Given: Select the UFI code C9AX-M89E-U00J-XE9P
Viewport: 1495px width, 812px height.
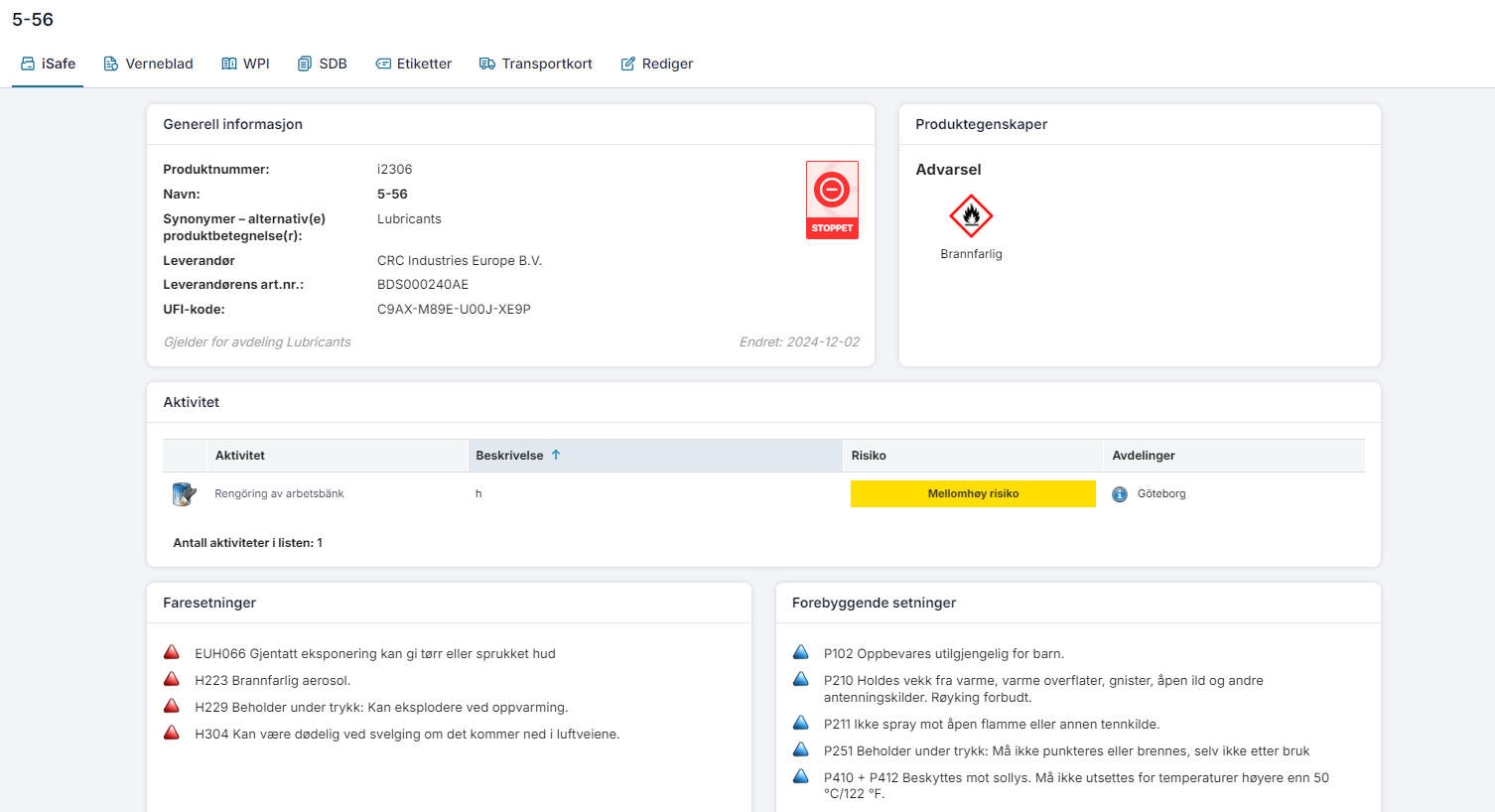Looking at the screenshot, I should tap(454, 309).
